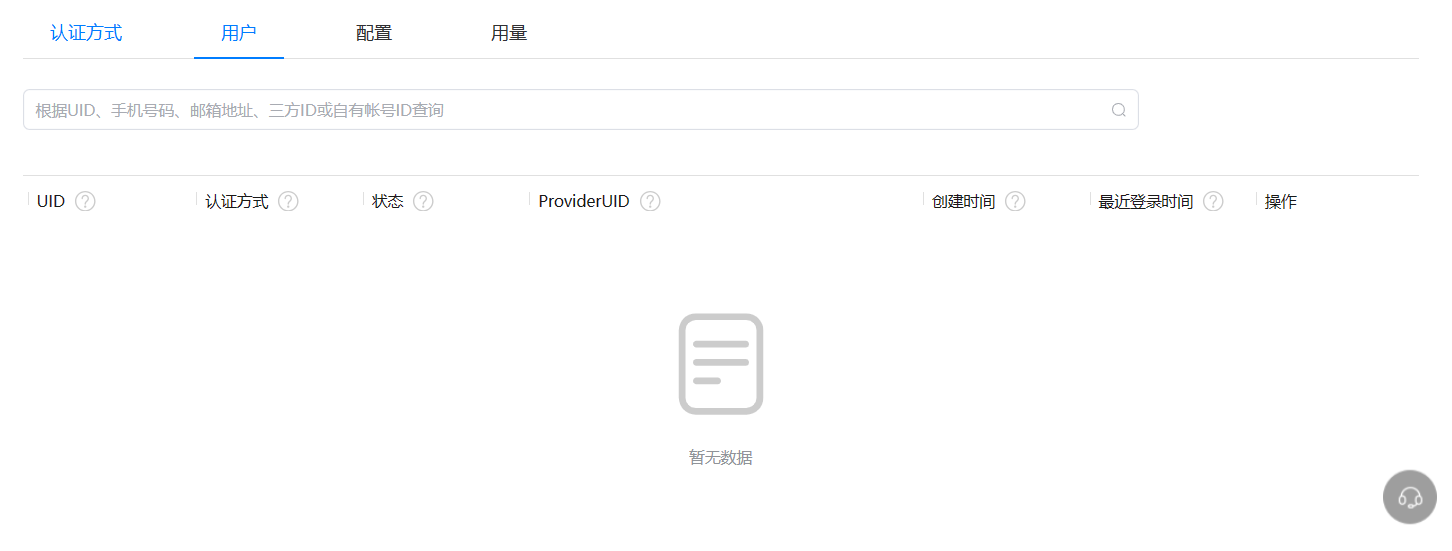Go to the 用量 tab
Image resolution: width=1452 pixels, height=551 pixels.
click(509, 33)
